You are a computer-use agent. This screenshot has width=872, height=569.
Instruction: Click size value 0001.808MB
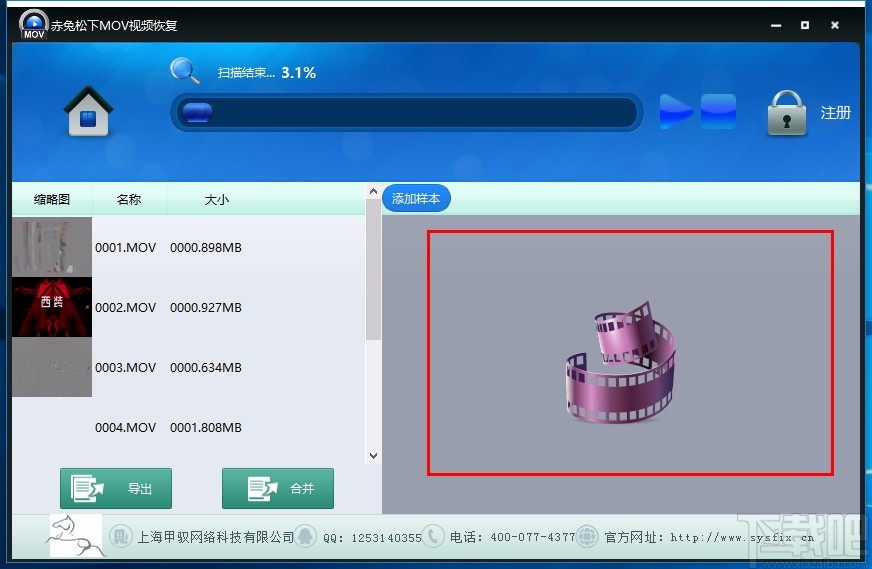point(206,428)
